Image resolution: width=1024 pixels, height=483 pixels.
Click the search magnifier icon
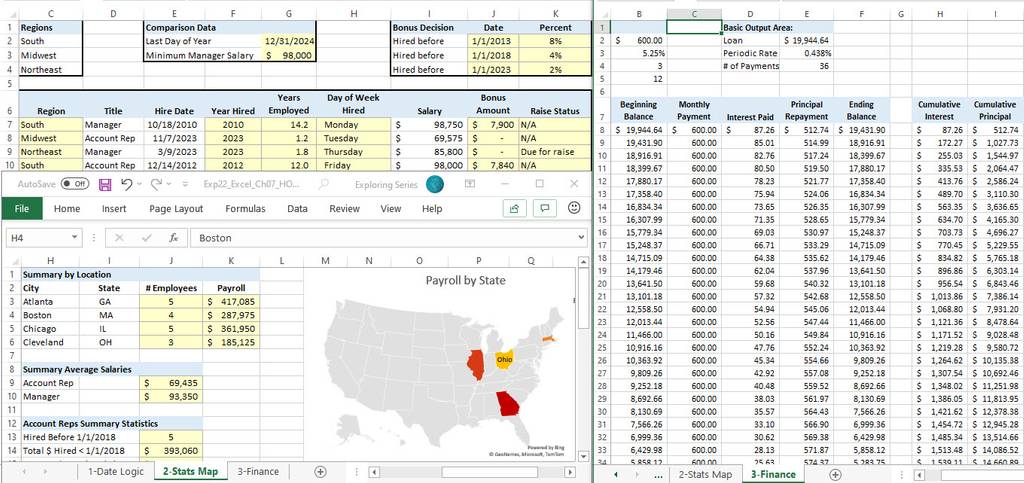point(324,185)
